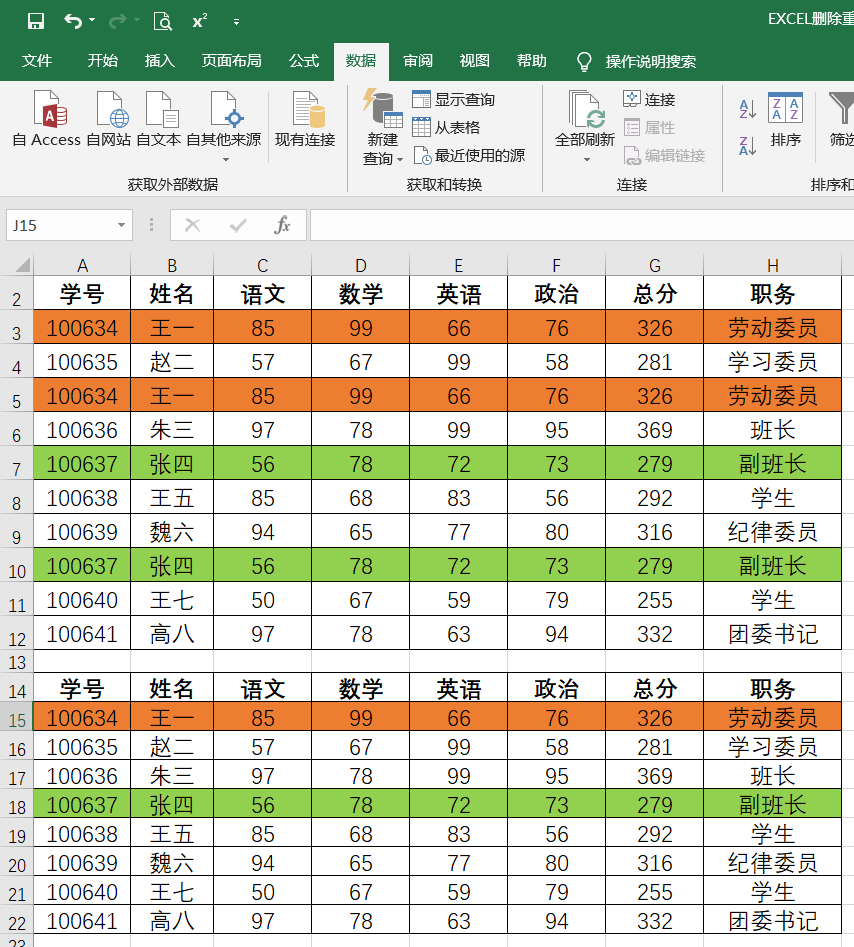Click the 编辑链接 button
The image size is (854, 947).
[x=664, y=155]
